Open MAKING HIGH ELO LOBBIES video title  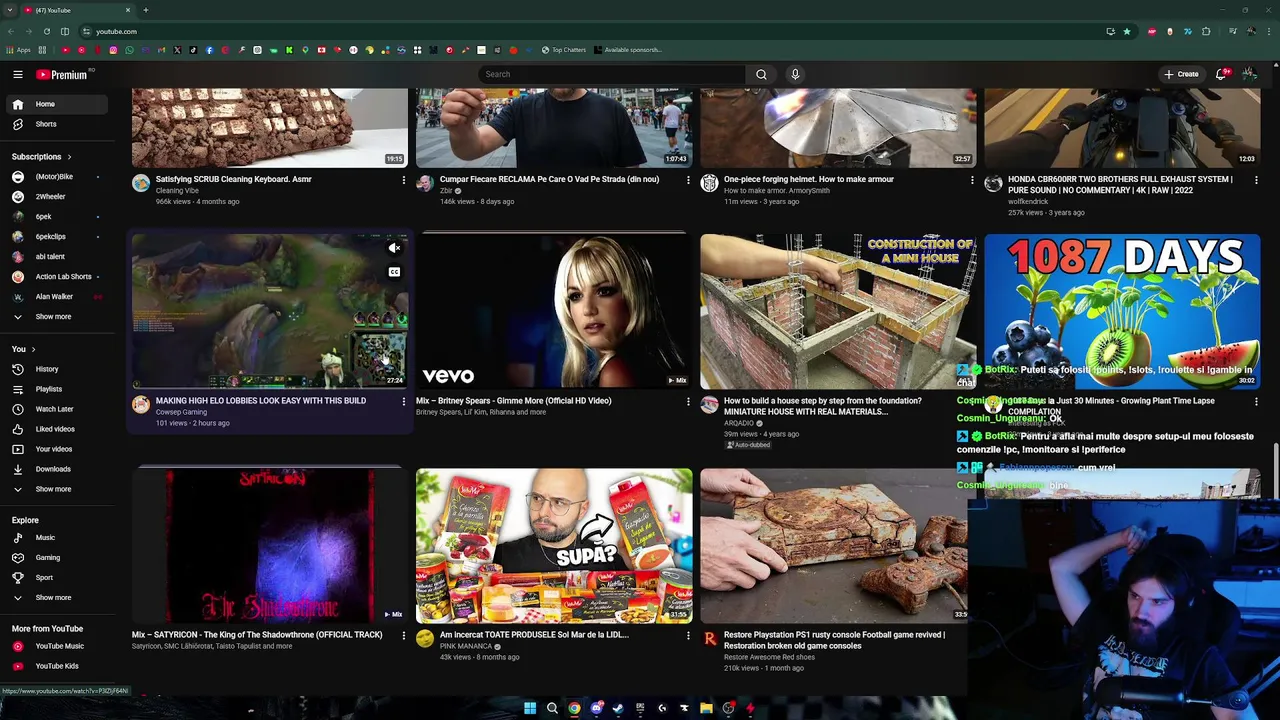coord(261,401)
